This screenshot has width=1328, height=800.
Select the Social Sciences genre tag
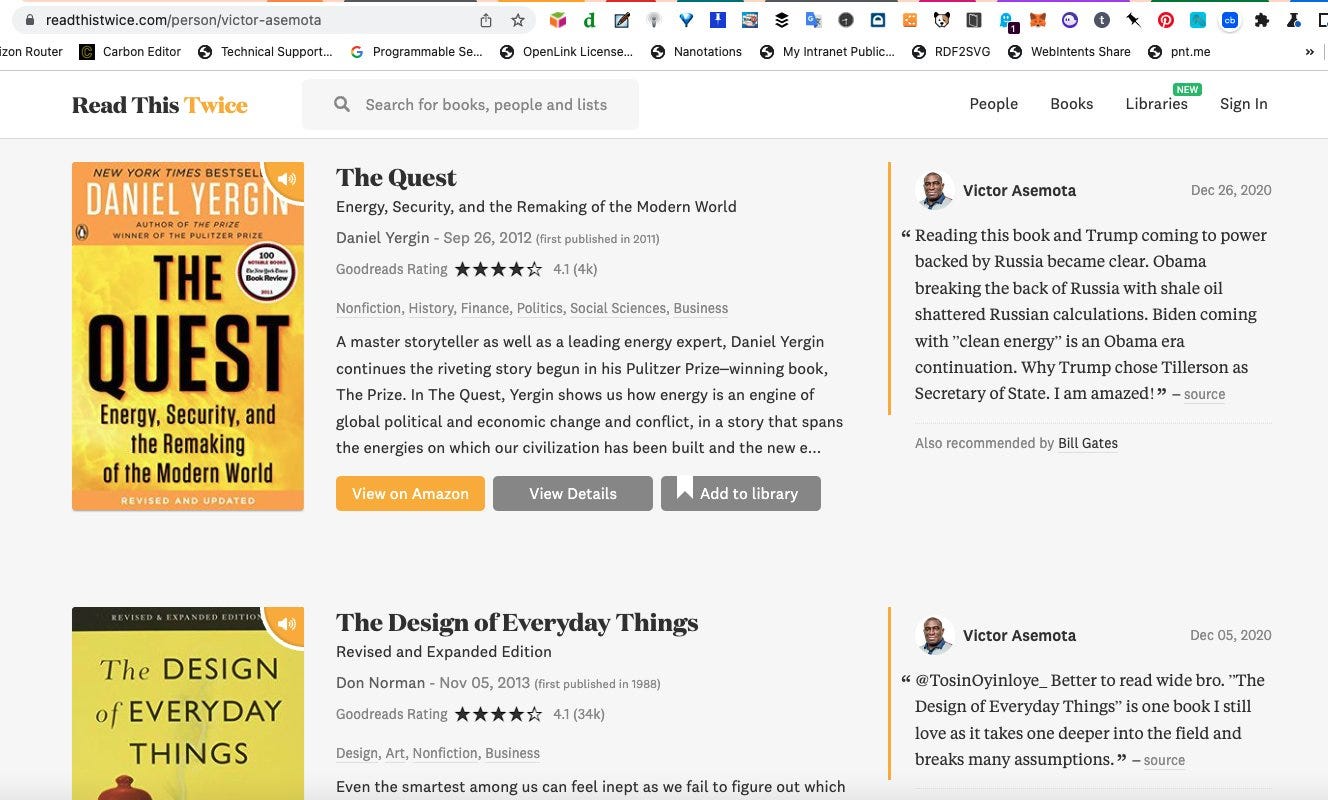click(x=617, y=308)
